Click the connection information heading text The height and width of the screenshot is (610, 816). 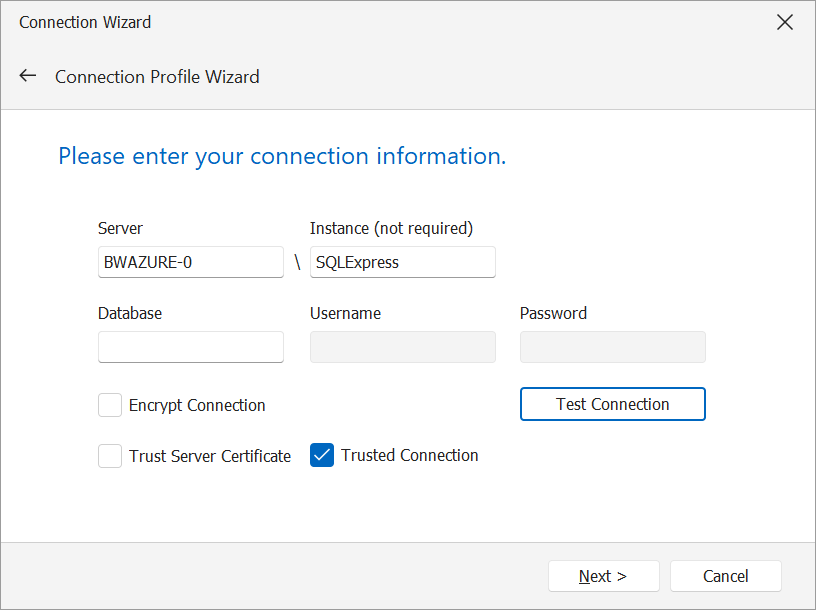[283, 156]
